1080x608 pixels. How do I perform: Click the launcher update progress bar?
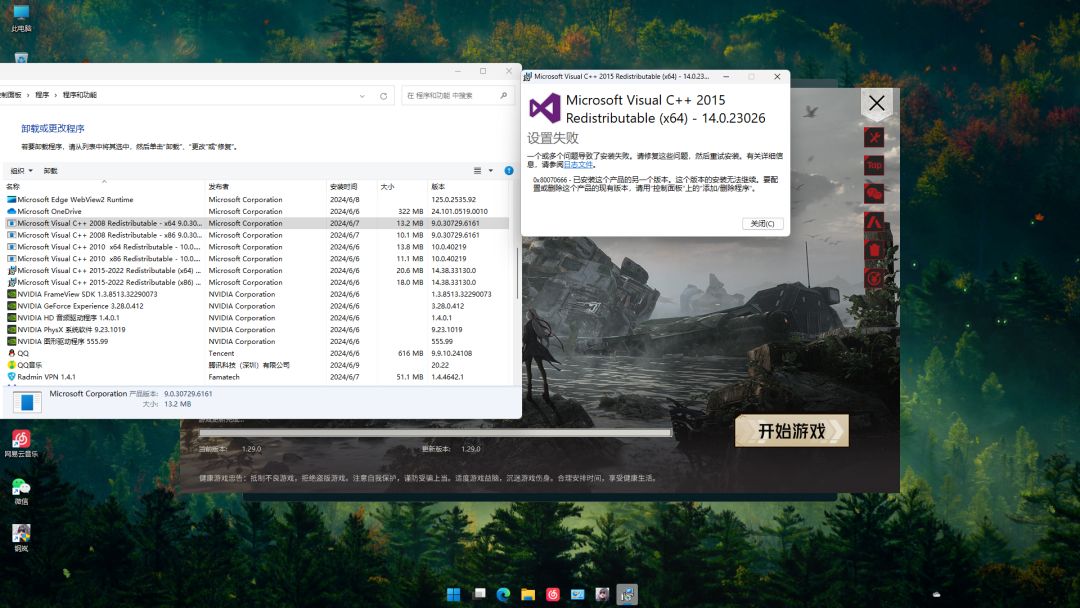435,433
